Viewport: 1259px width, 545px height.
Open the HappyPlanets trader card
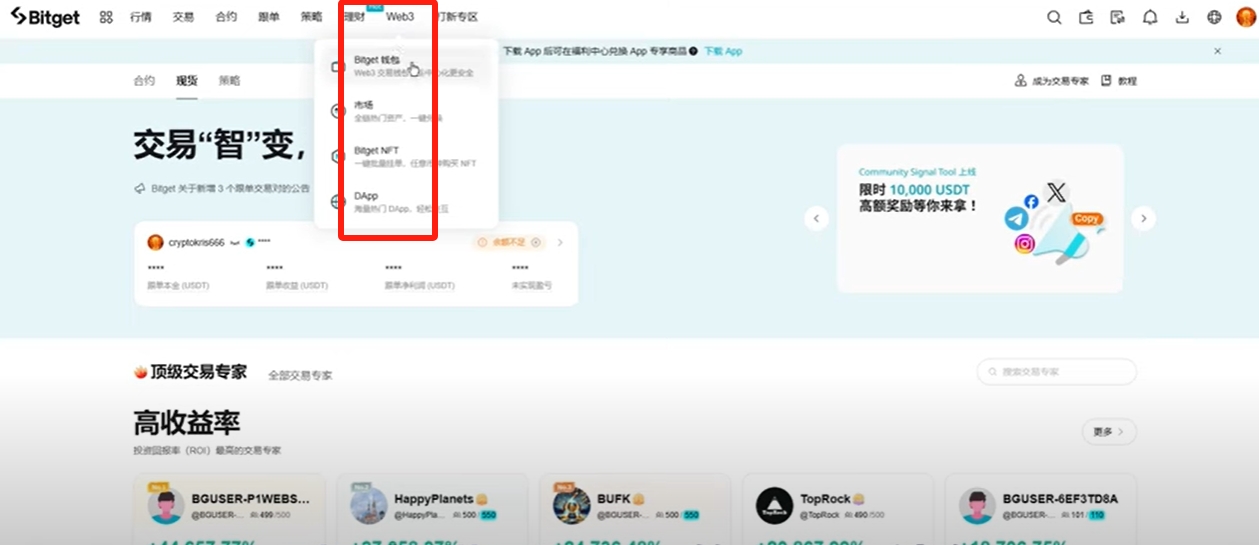coord(432,510)
